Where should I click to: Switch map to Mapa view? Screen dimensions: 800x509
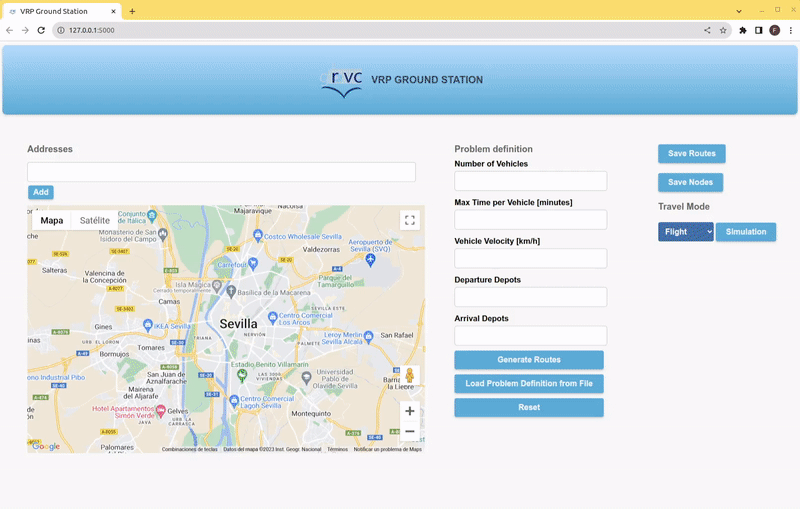coord(52,220)
